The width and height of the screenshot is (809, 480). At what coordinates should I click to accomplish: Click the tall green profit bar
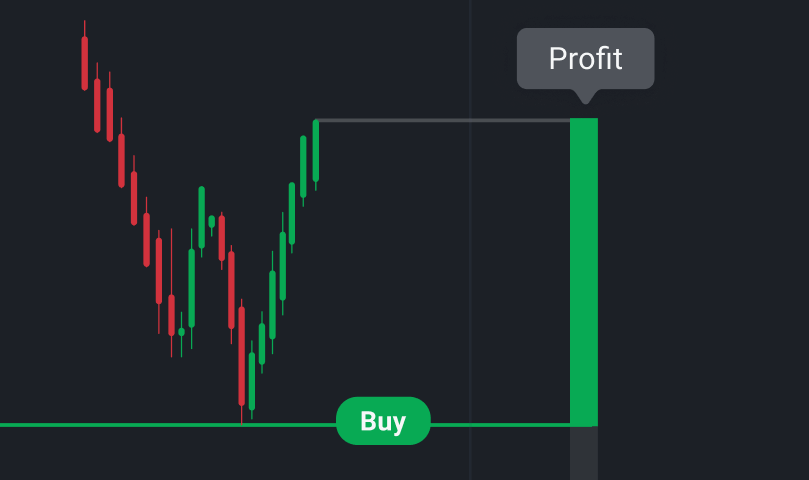[x=583, y=270]
